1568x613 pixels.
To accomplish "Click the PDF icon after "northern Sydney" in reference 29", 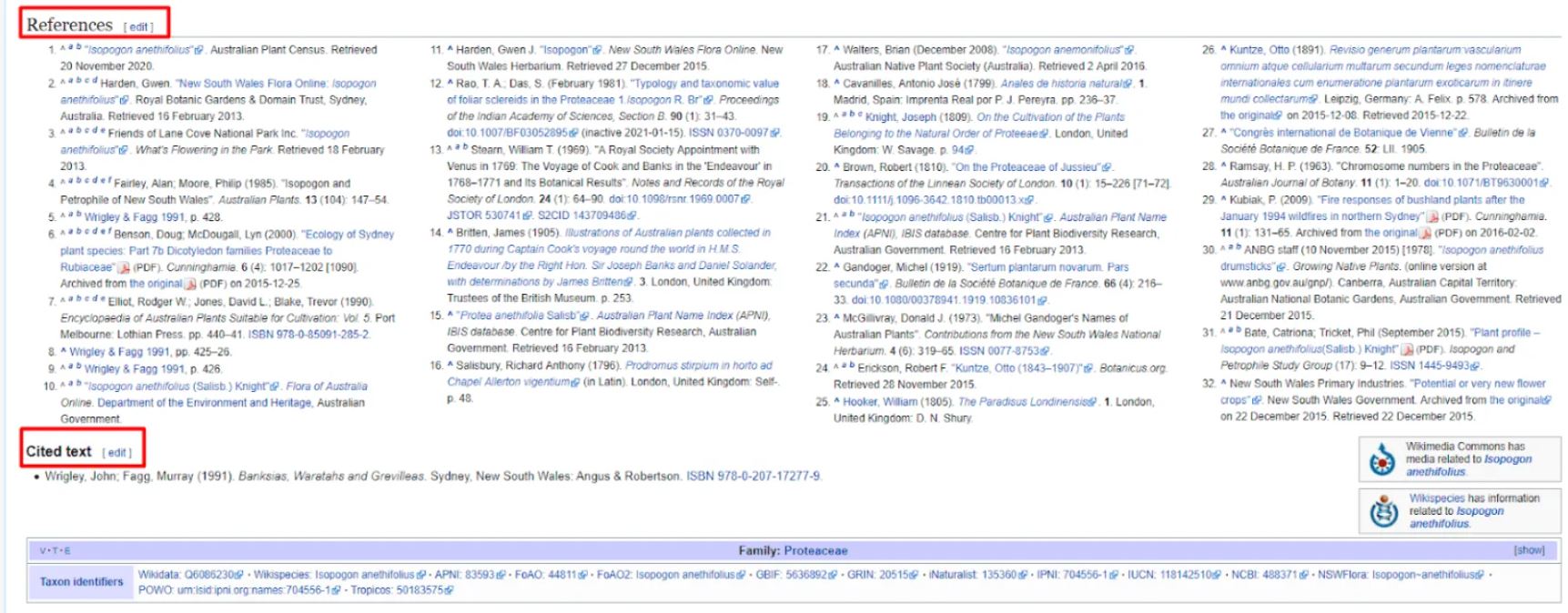I will coord(1432,216).
